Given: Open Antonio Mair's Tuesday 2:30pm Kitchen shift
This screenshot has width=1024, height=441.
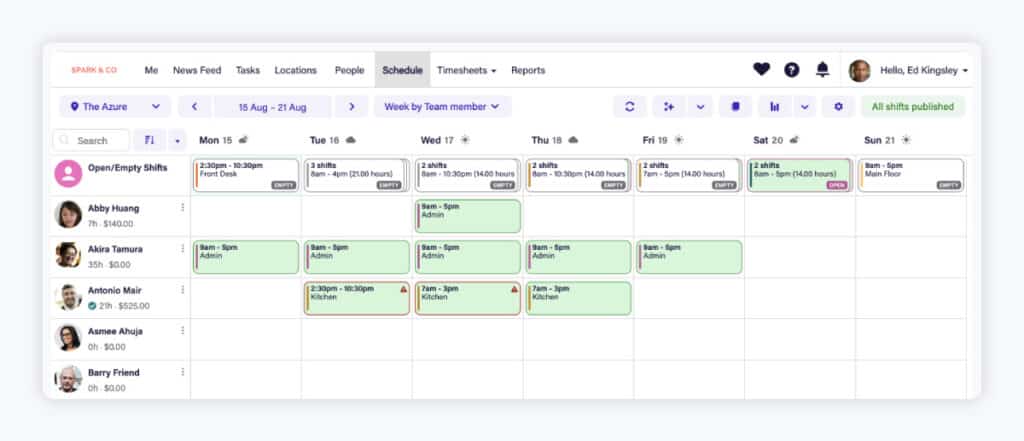Looking at the screenshot, I should [357, 299].
